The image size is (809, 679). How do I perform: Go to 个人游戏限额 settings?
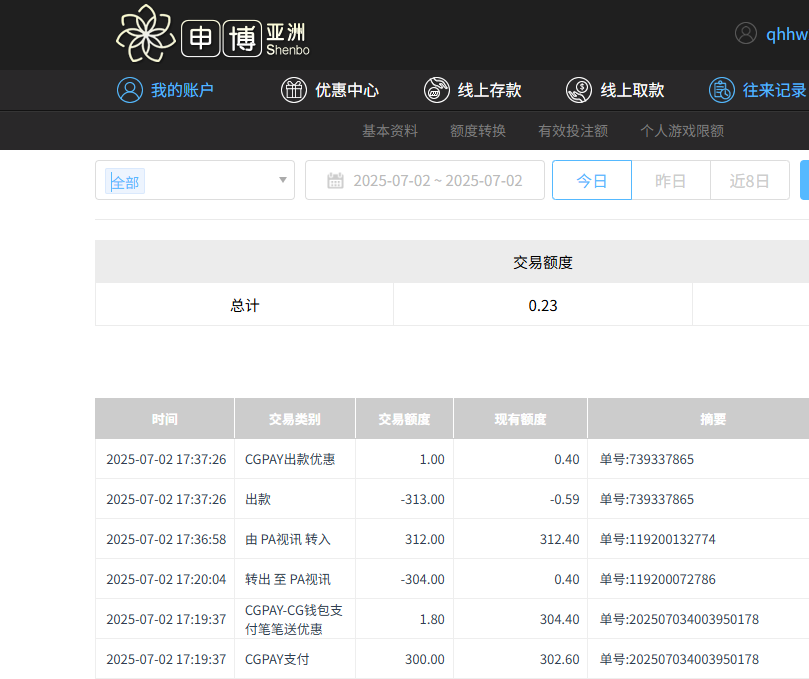pyautogui.click(x=681, y=130)
